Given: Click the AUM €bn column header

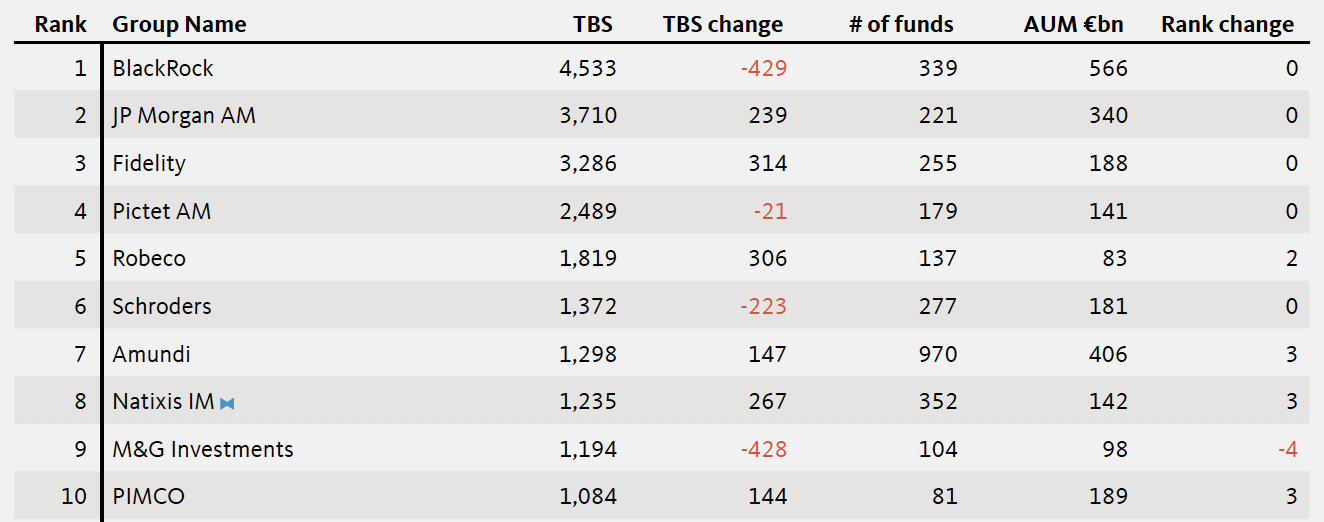Looking at the screenshot, I should 1073,25.
